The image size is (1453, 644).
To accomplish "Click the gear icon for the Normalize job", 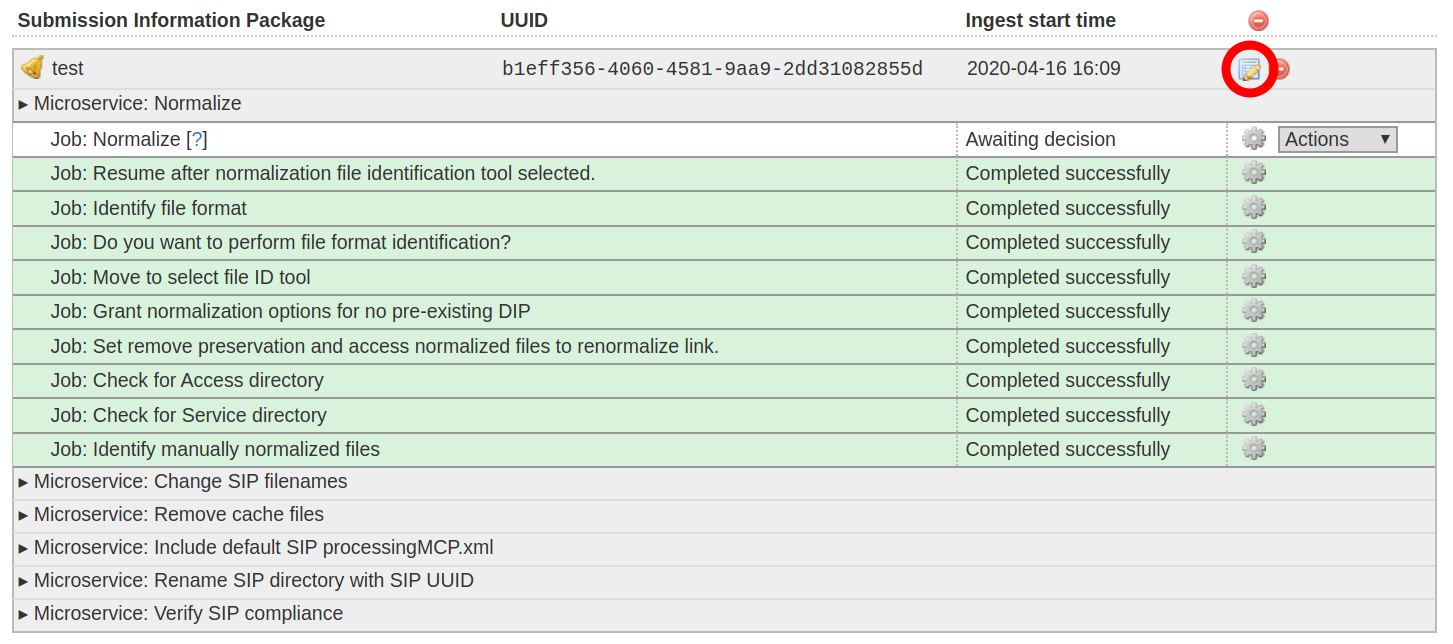I will (1253, 139).
